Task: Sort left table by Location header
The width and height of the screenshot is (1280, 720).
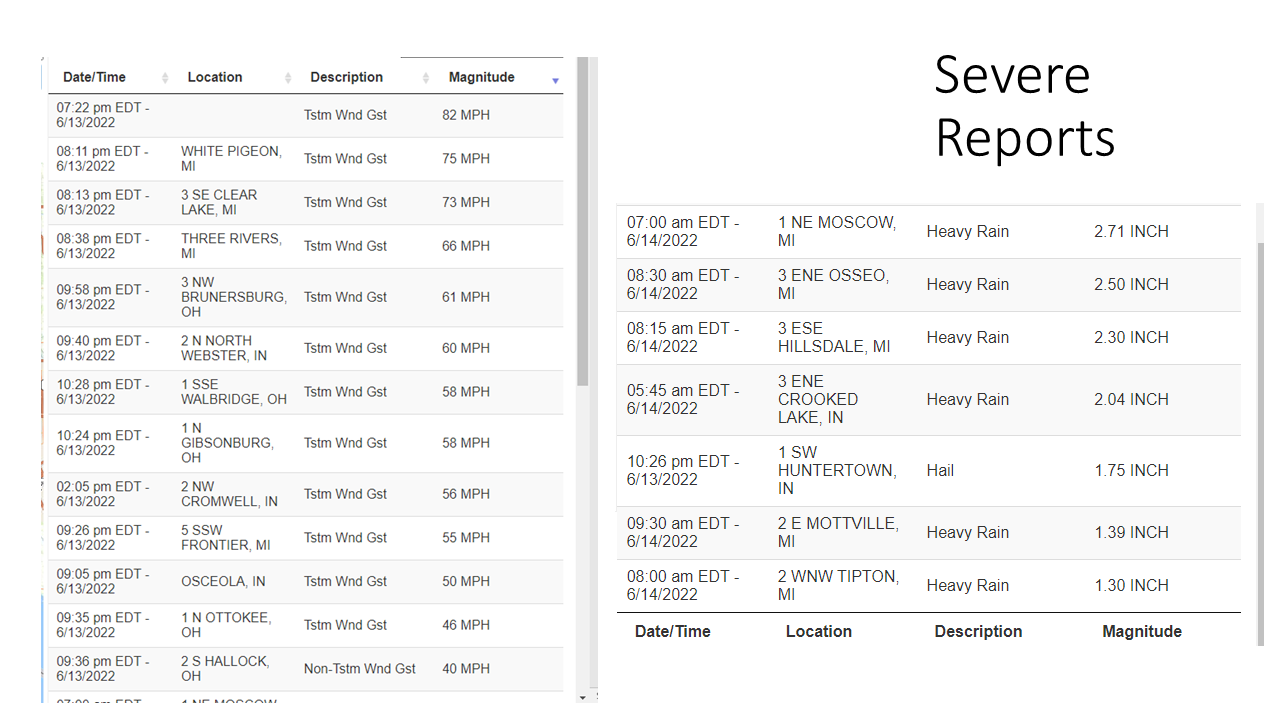Action: pyautogui.click(x=215, y=77)
